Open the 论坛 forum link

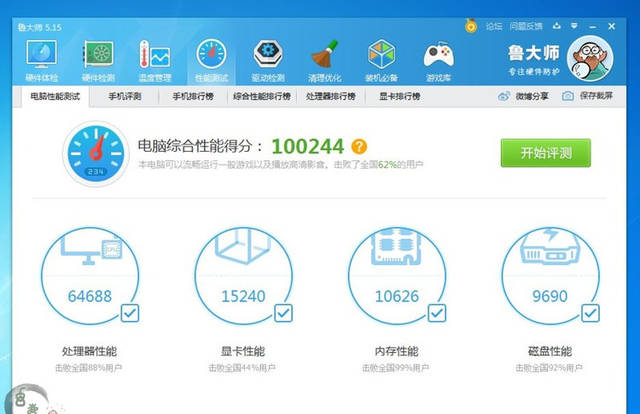494,27
